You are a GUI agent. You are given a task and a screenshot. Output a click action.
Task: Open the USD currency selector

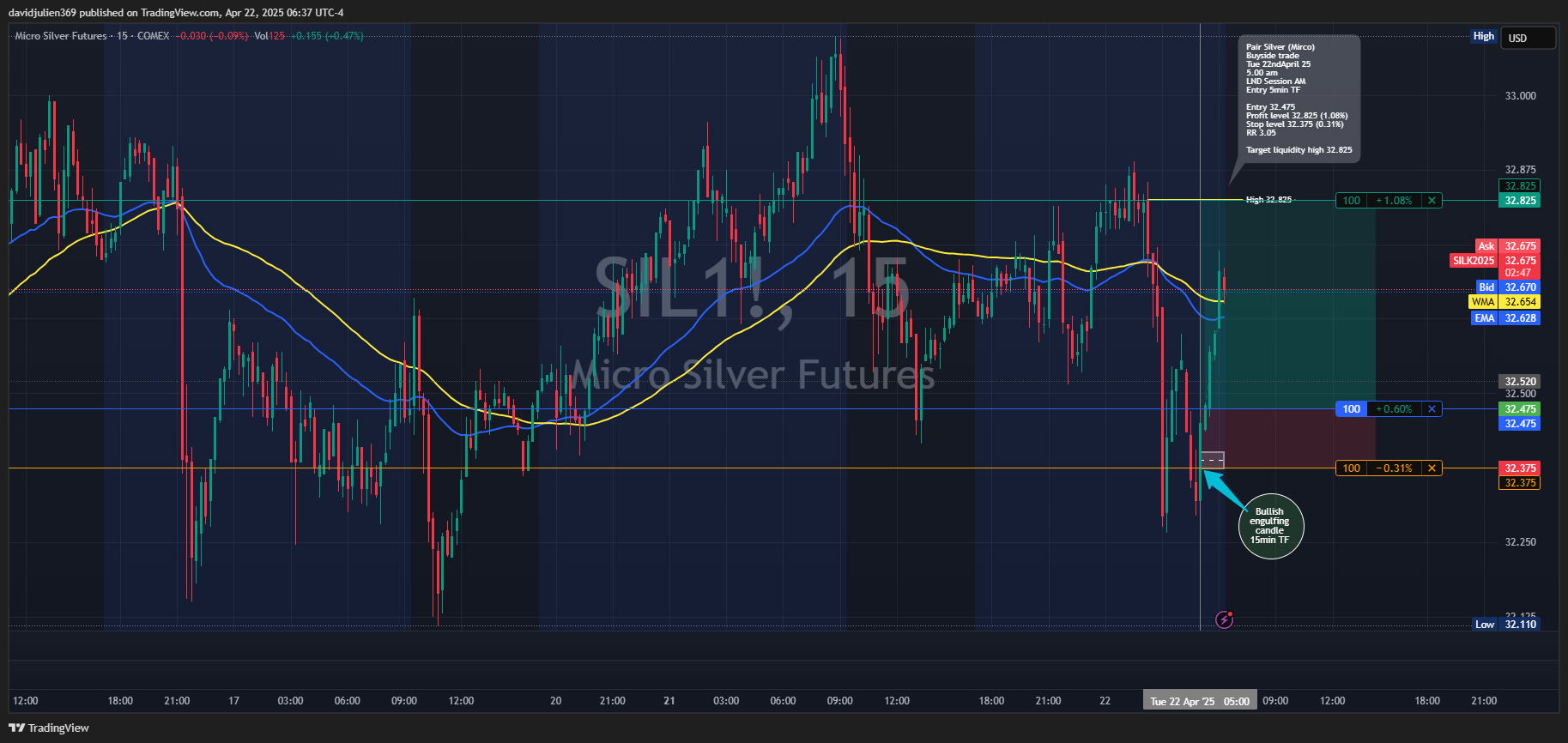(x=1528, y=38)
